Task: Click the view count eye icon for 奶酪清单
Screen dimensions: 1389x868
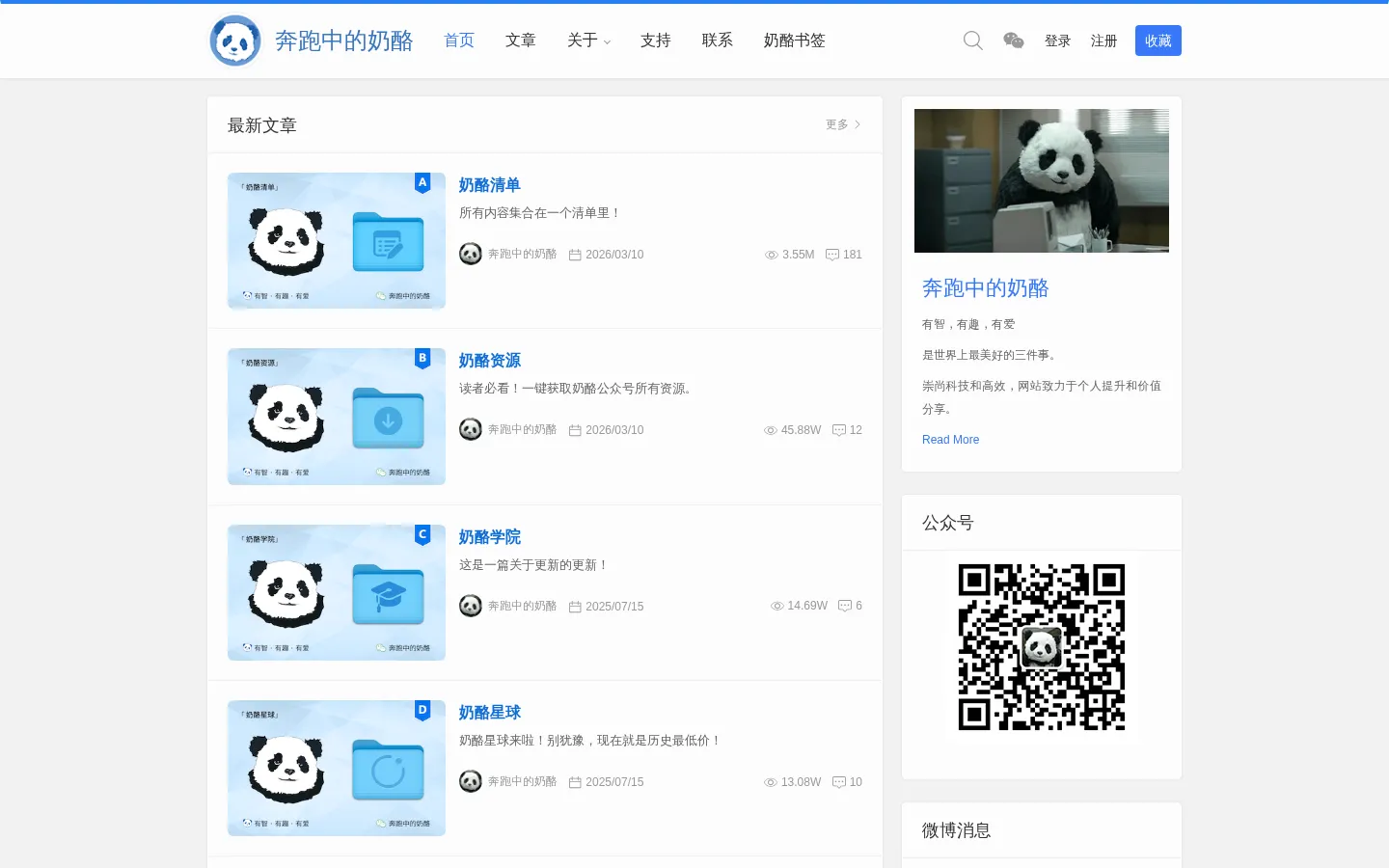Action: 772,255
